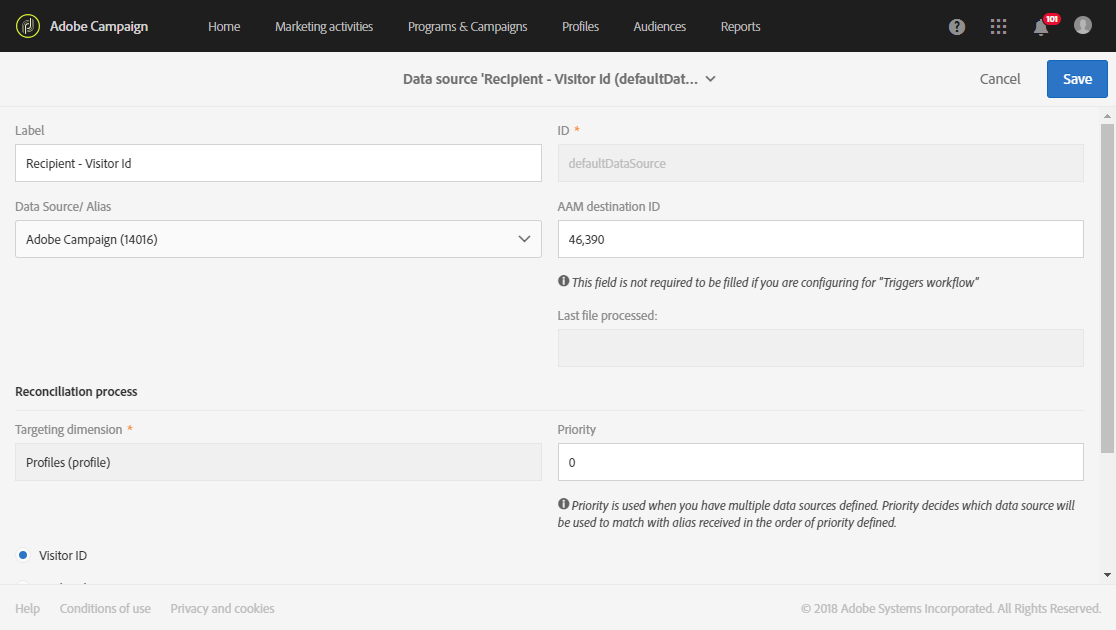The width and height of the screenshot is (1116, 630).
Task: Select the Visitor ID radio button
Action: 23,555
